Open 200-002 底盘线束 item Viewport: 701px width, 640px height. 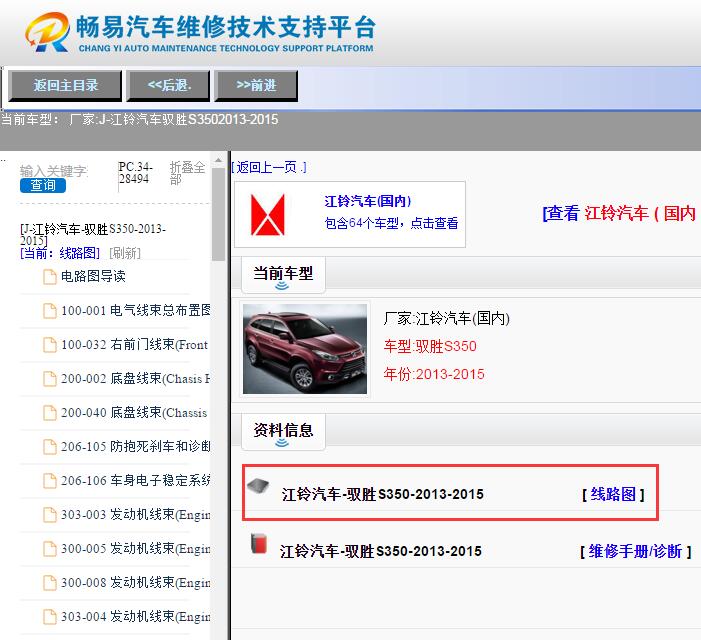tap(135, 379)
